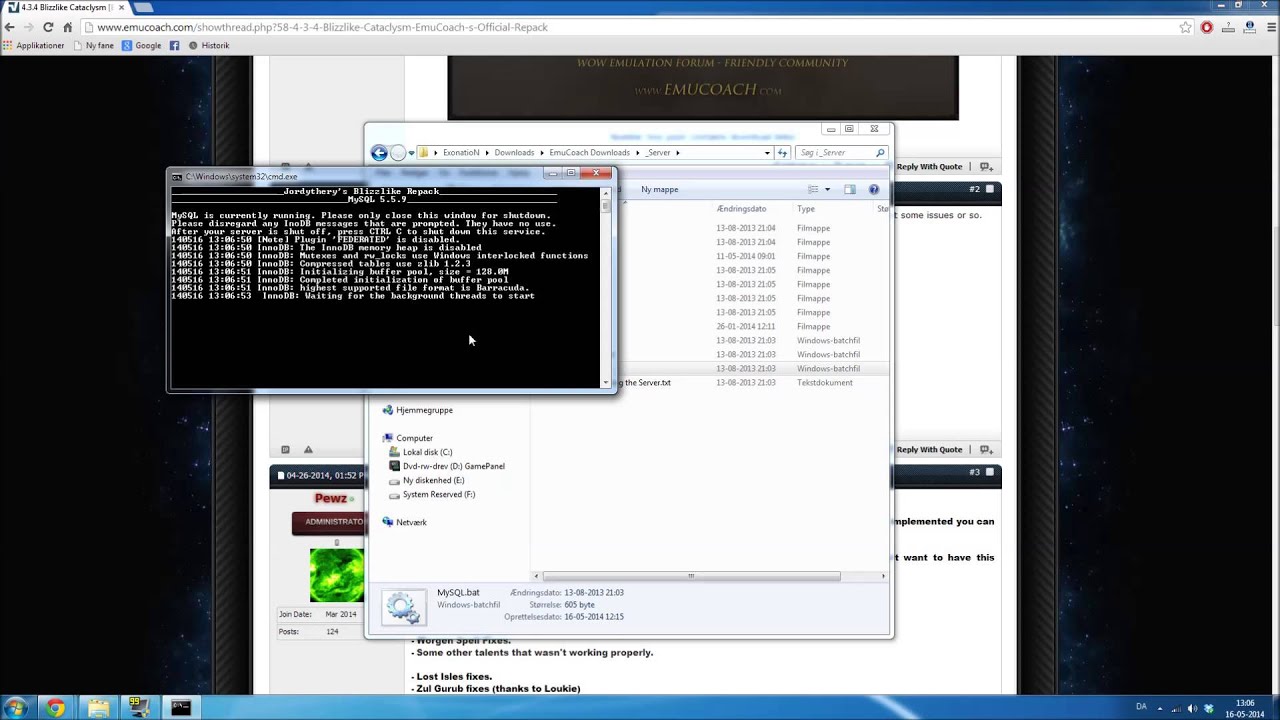Sort by the Type column header

tap(806, 209)
